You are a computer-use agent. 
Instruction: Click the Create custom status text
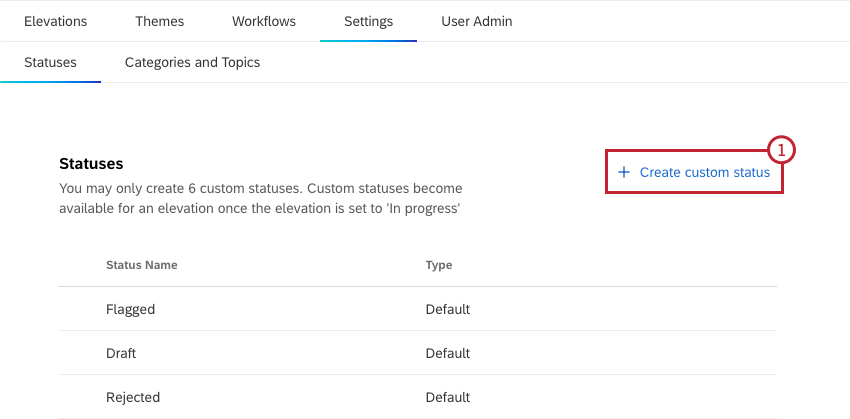tap(704, 172)
